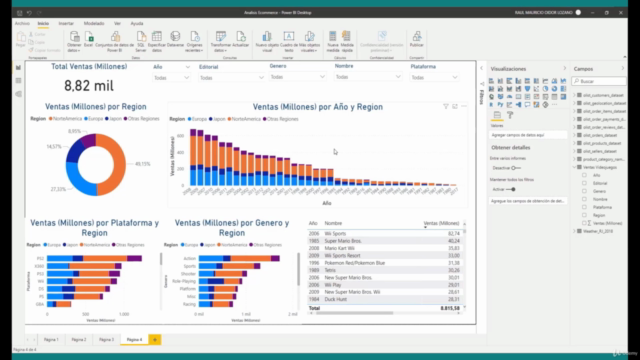The image size is (640, 360).
Task: Switch to Página 2 tab
Action: click(79, 340)
